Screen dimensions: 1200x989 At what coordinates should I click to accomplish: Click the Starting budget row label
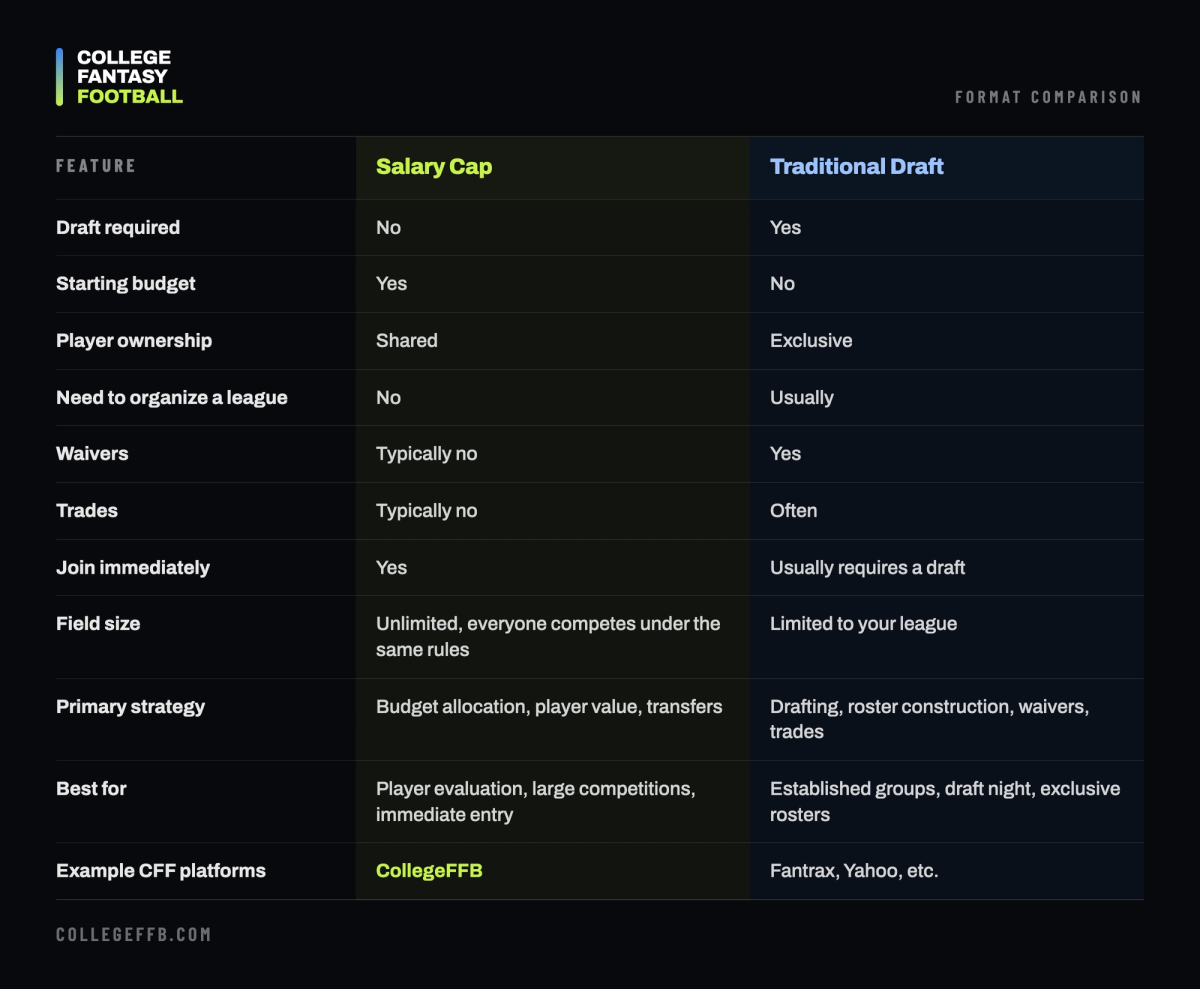point(126,284)
